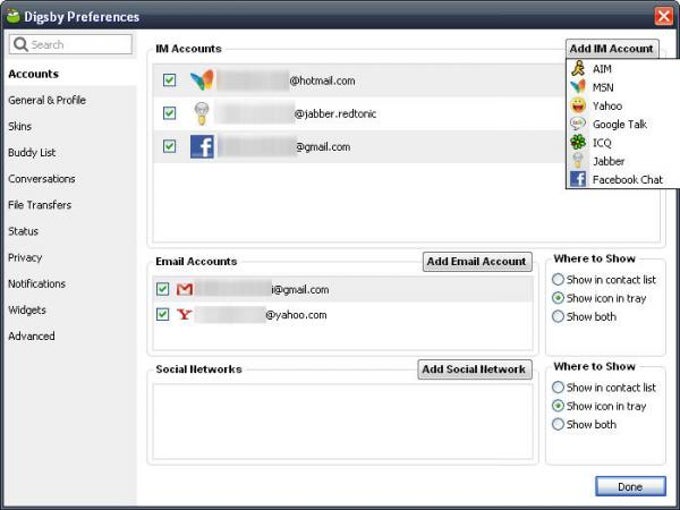Focus the Search preferences field
Image resolution: width=680 pixels, height=510 pixels.
coord(71,44)
